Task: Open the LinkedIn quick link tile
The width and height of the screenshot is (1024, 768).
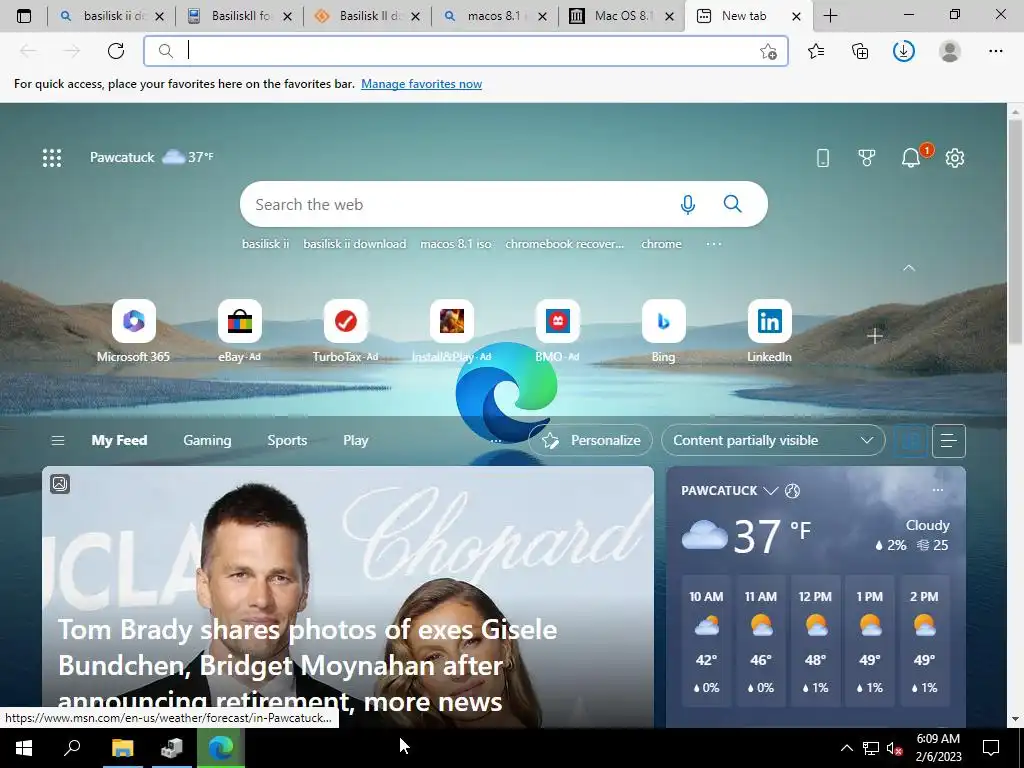Action: tap(769, 331)
